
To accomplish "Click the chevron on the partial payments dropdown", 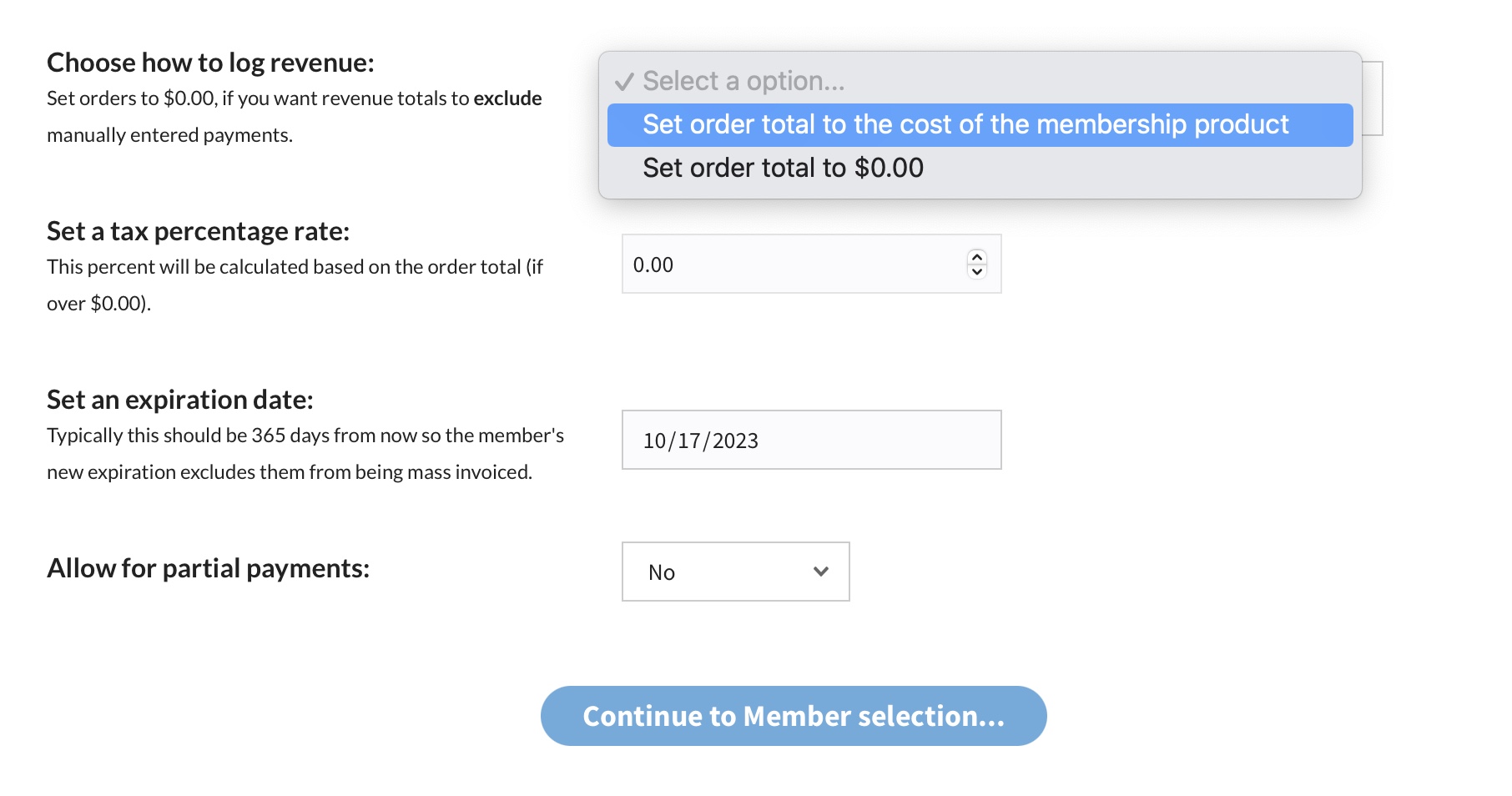I will coord(821,572).
